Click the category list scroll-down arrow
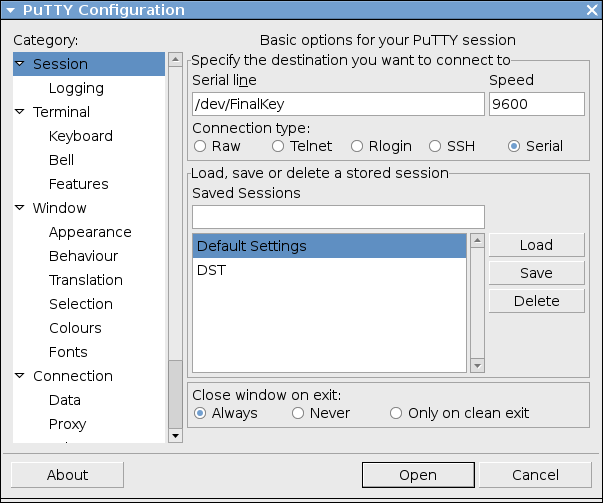This screenshot has height=503, width=603. pyautogui.click(x=175, y=436)
